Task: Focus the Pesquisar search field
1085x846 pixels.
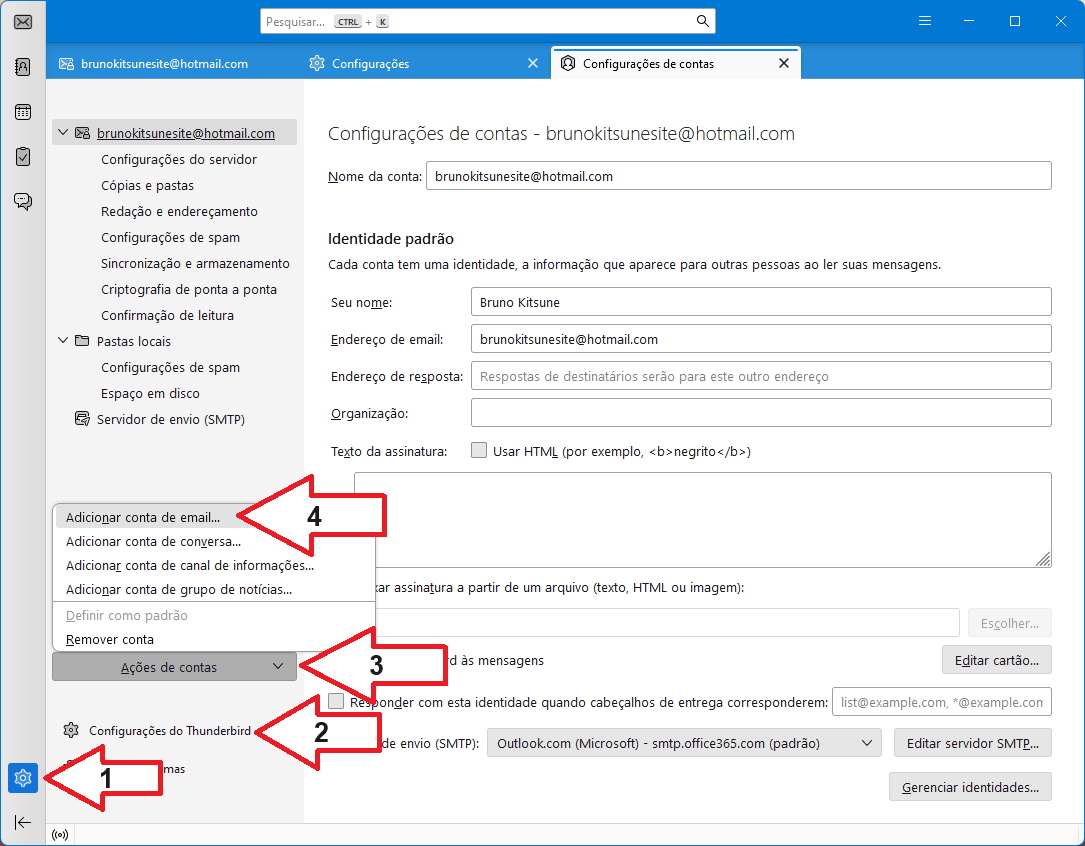Action: [488, 21]
